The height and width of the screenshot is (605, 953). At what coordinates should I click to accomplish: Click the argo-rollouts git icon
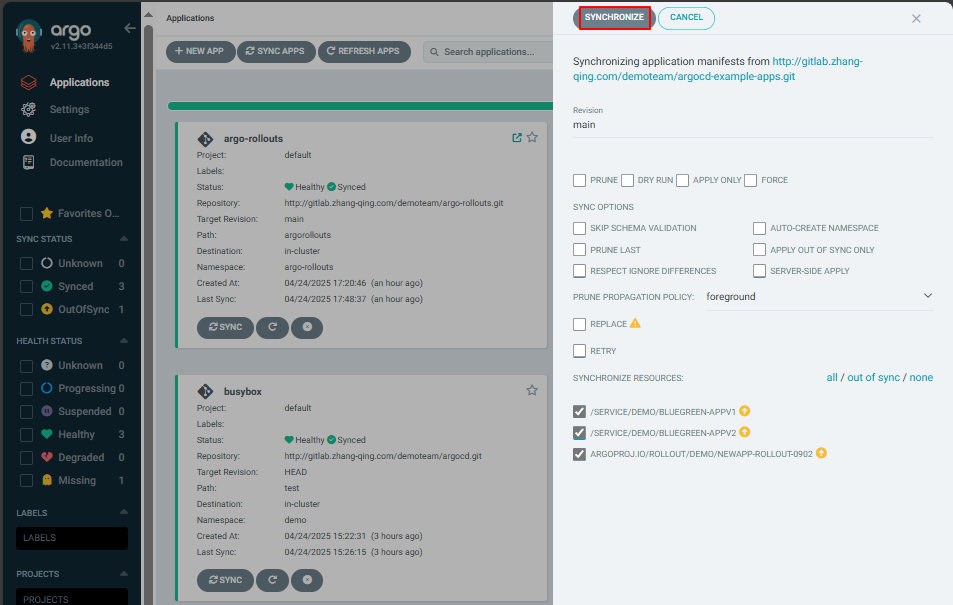(205, 139)
